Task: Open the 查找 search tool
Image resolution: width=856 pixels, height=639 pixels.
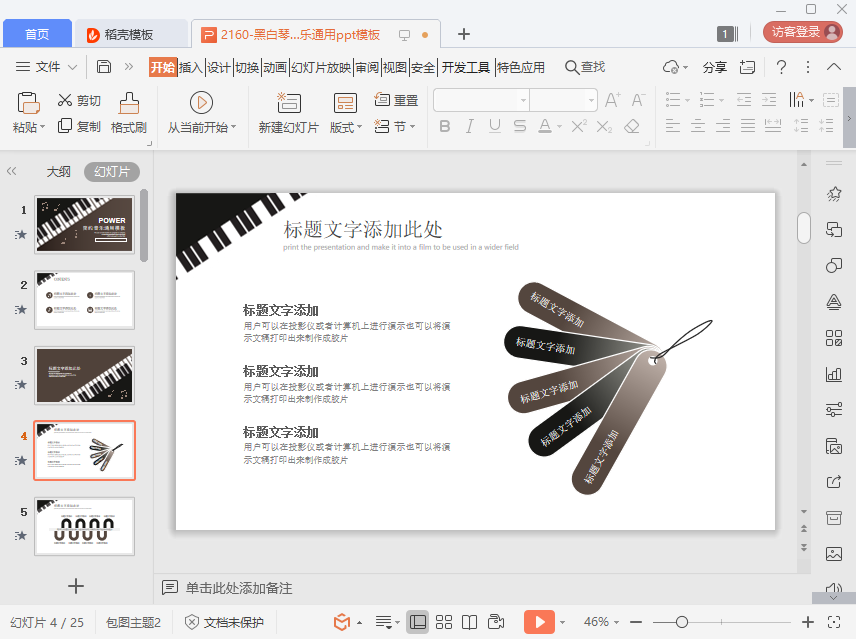Action: tap(585, 67)
